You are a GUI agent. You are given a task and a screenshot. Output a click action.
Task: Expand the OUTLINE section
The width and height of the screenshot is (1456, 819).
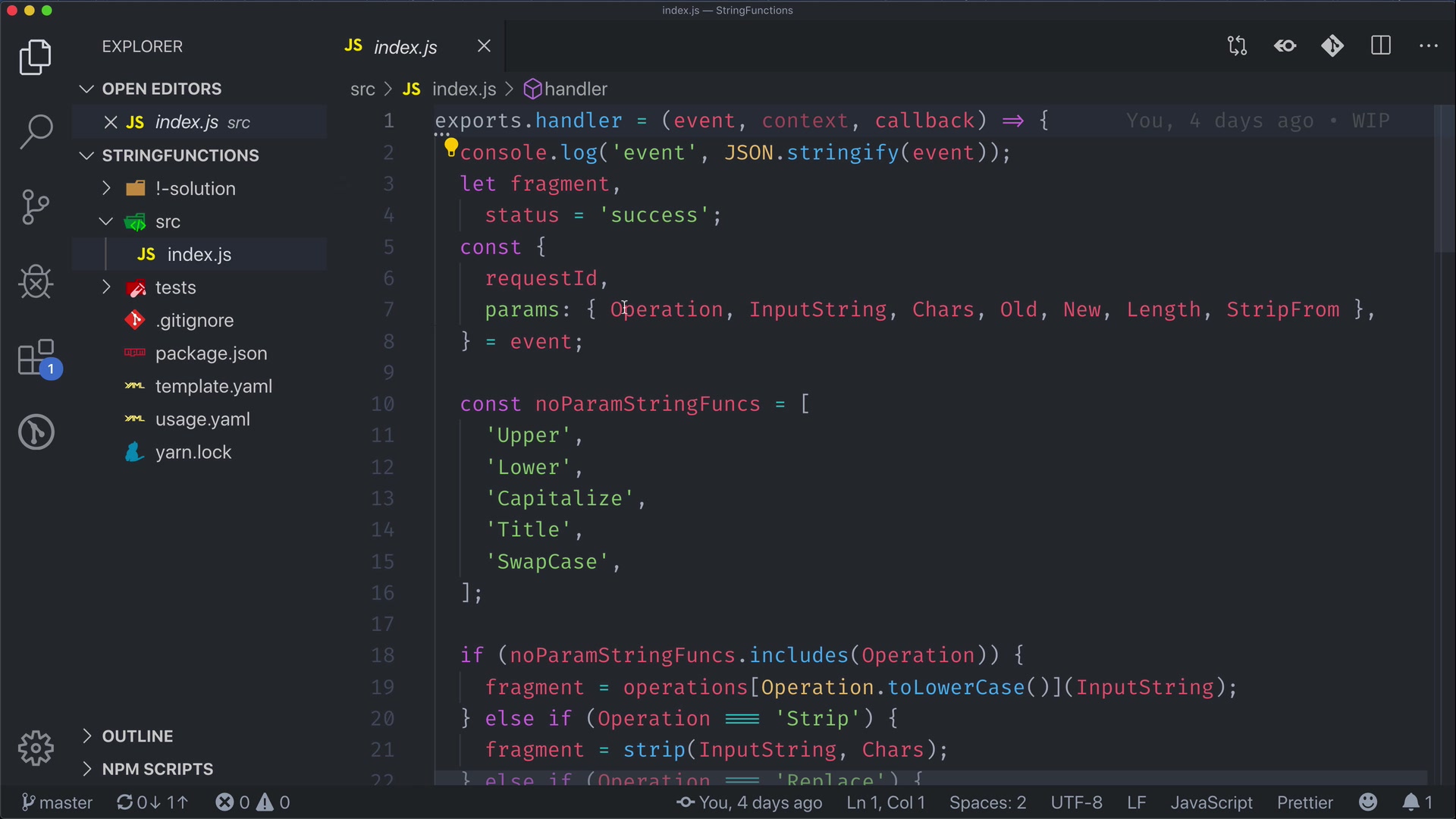click(137, 736)
